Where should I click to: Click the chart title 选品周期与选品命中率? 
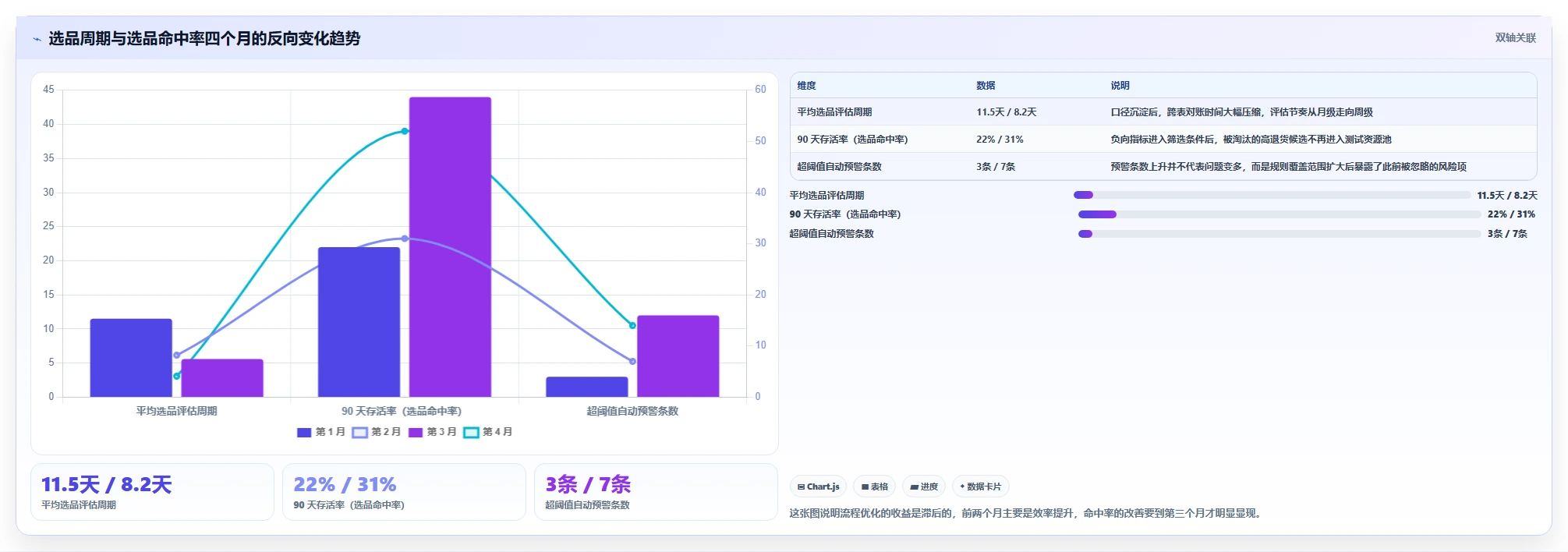[x=204, y=38]
